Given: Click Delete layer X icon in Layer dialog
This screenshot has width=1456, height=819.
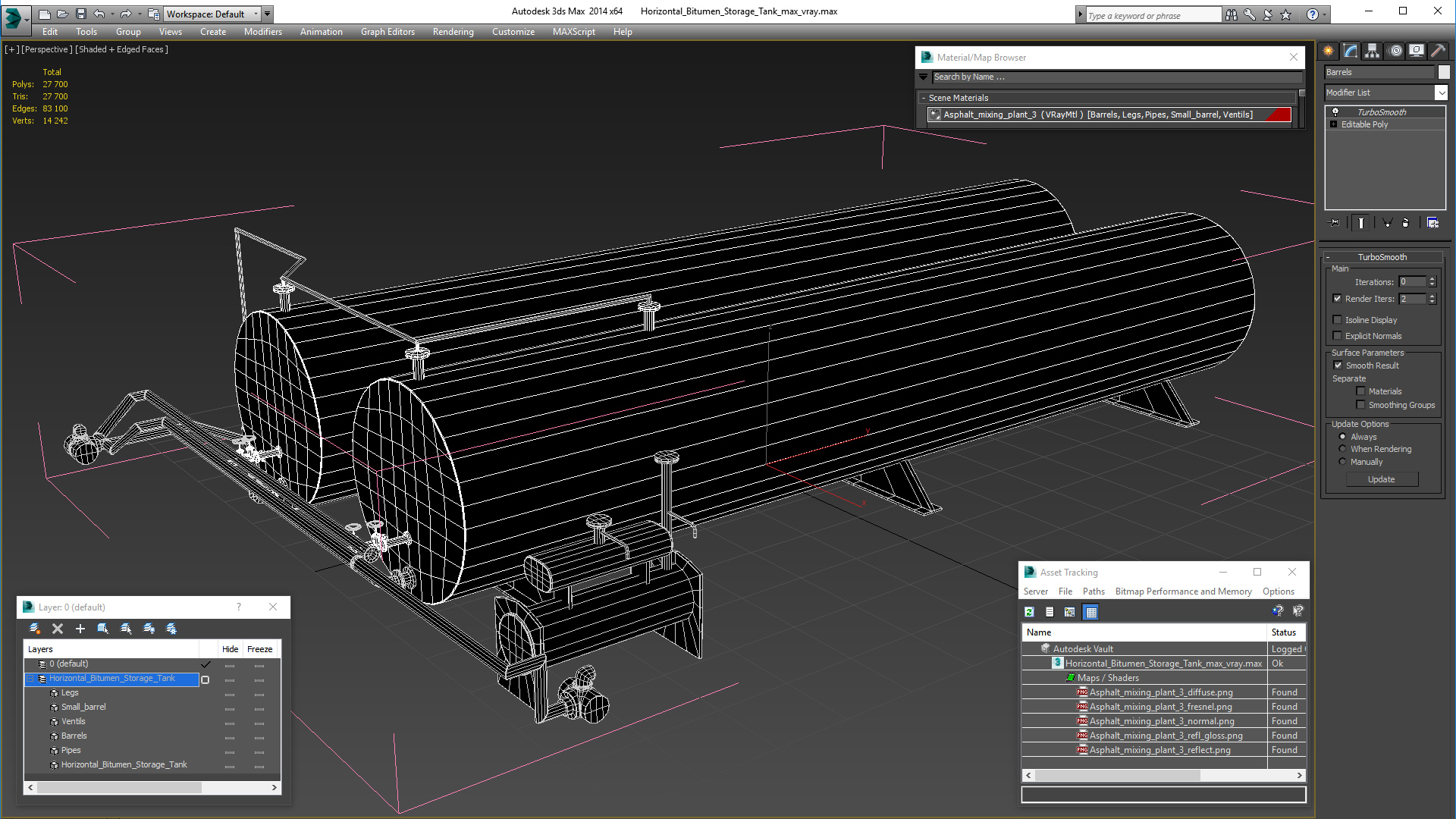Looking at the screenshot, I should (57, 629).
